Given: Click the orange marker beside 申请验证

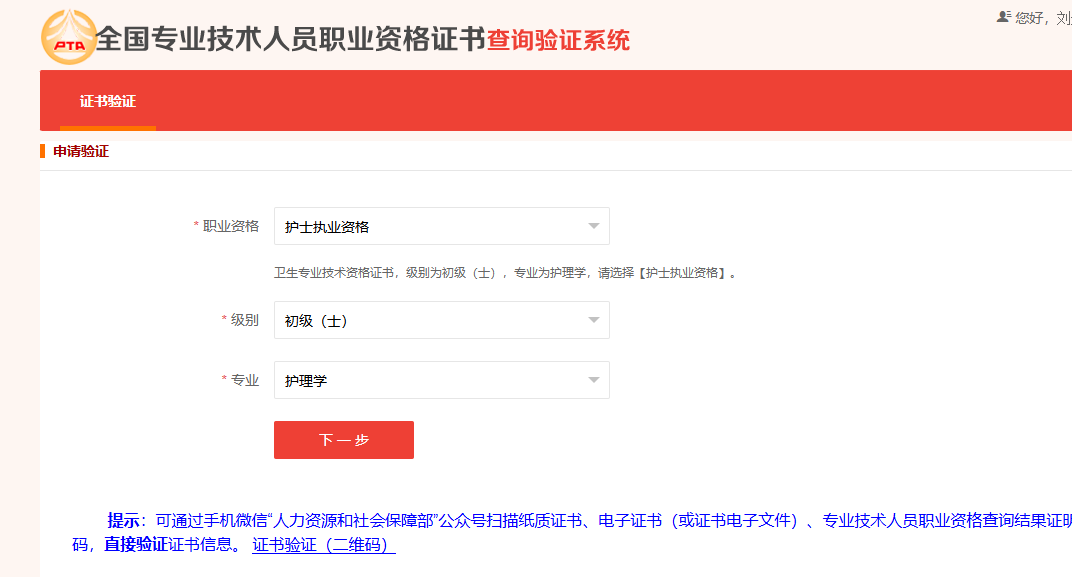Looking at the screenshot, I should click(42, 151).
